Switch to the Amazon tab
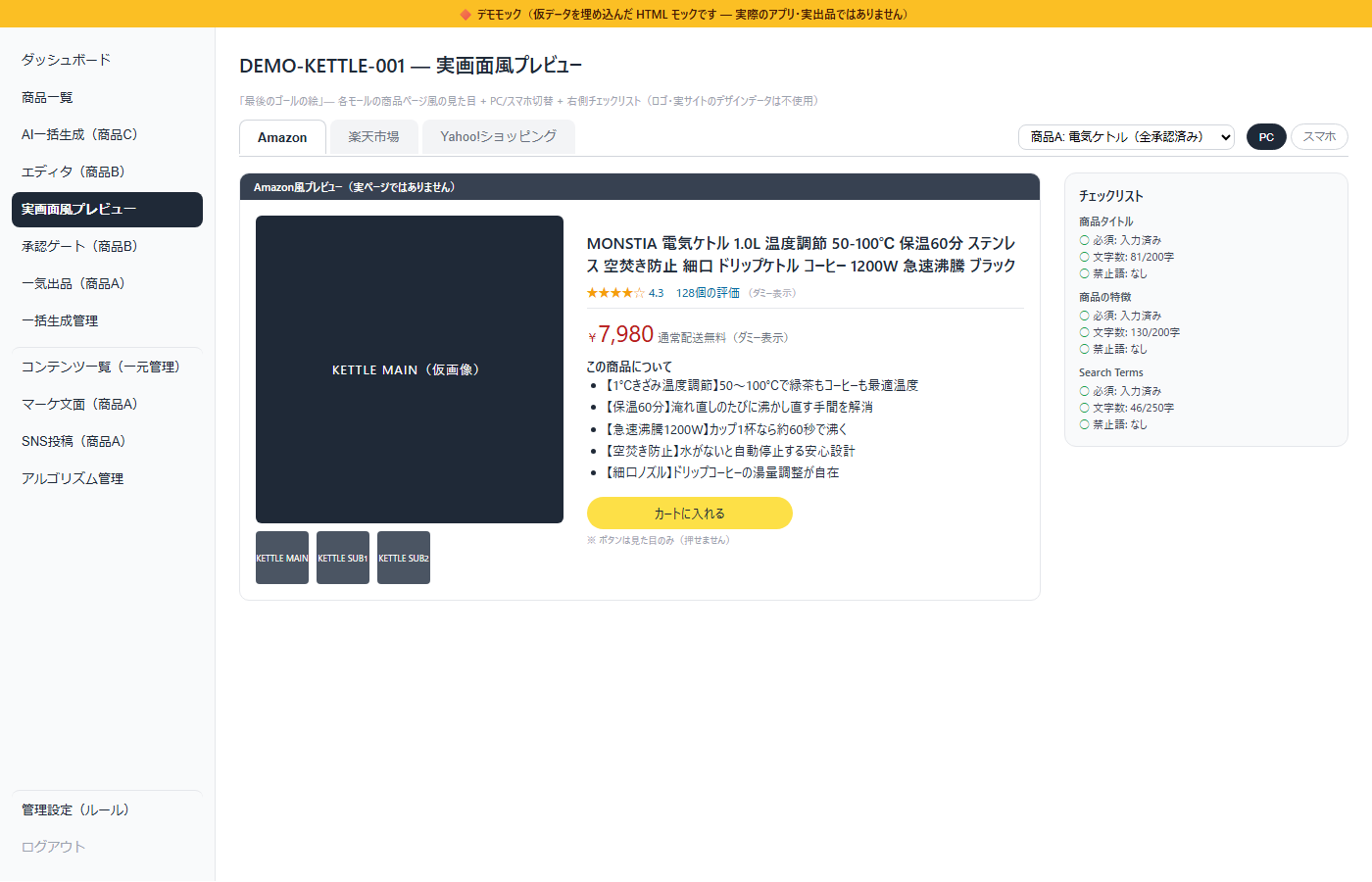Image resolution: width=1372 pixels, height=882 pixels. (282, 138)
